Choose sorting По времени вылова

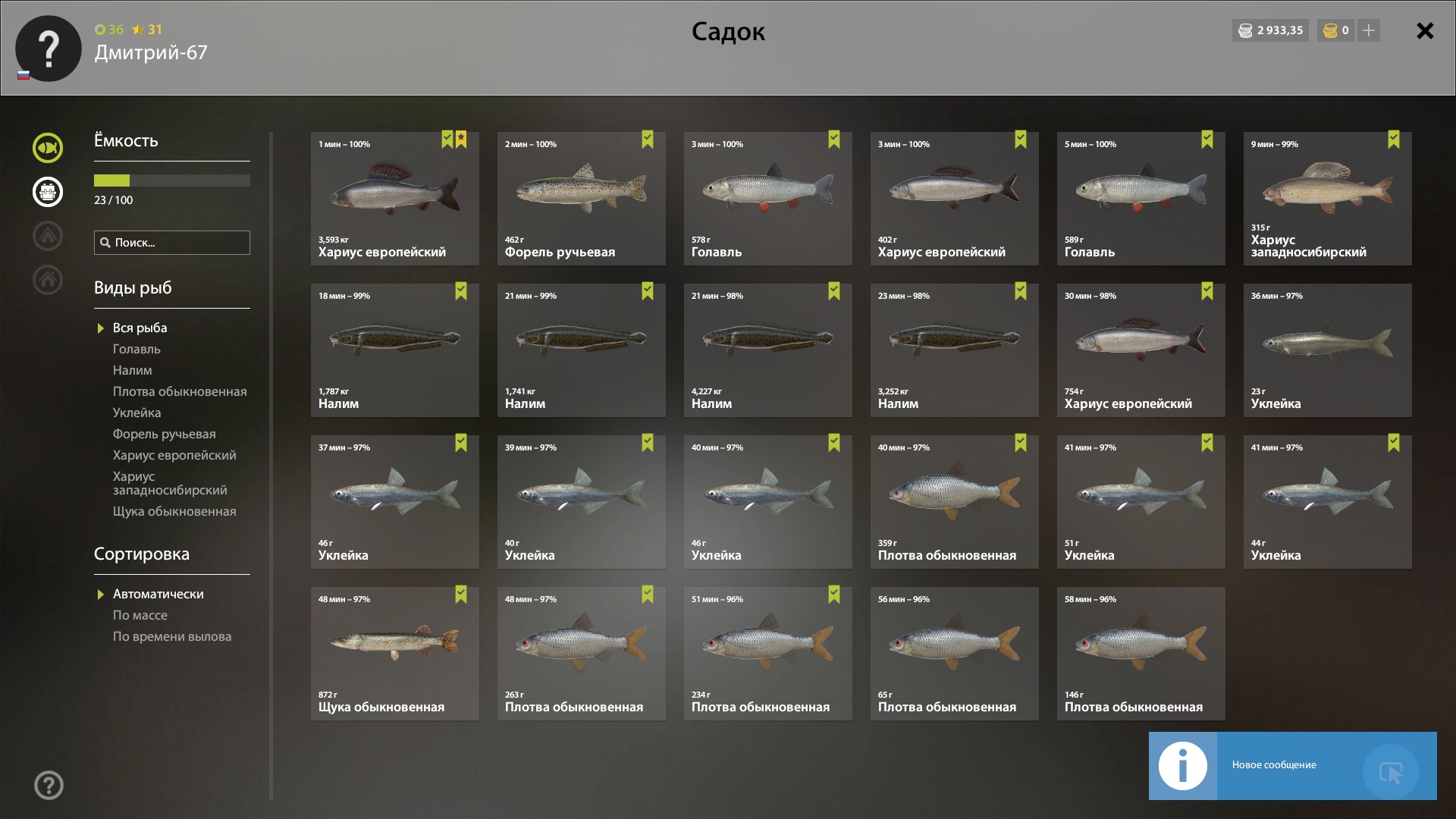[x=172, y=636]
